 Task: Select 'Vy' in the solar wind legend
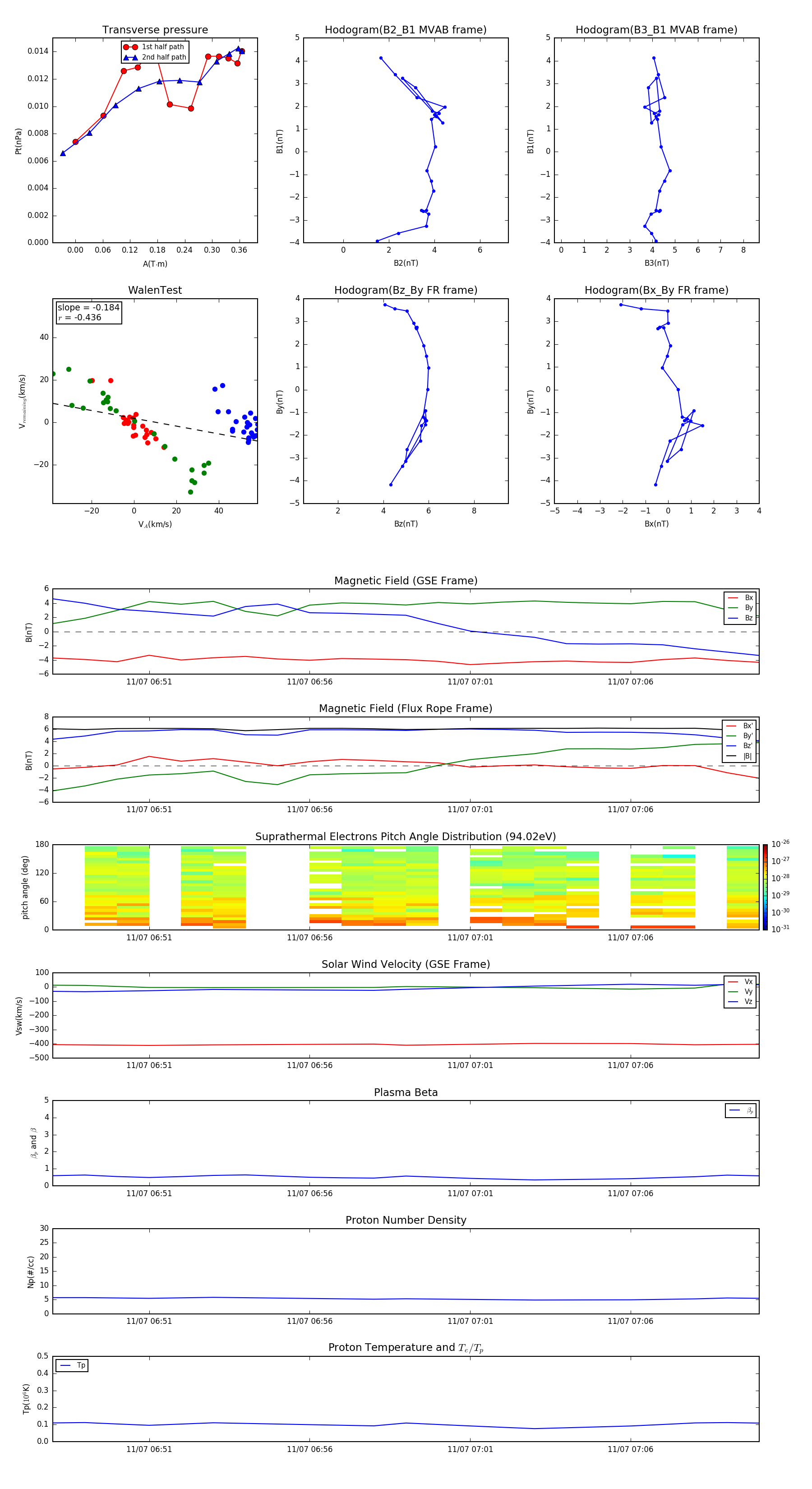[x=740, y=991]
